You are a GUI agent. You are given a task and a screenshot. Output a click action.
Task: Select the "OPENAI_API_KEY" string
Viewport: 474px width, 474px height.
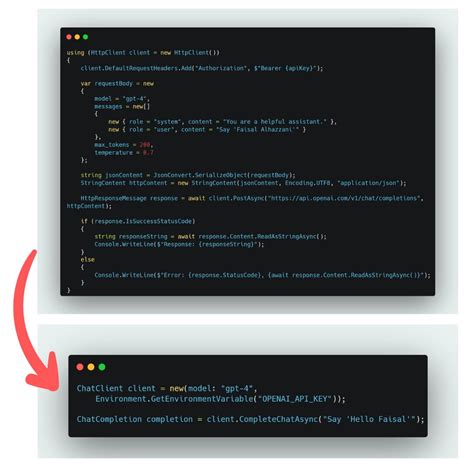coord(295,399)
